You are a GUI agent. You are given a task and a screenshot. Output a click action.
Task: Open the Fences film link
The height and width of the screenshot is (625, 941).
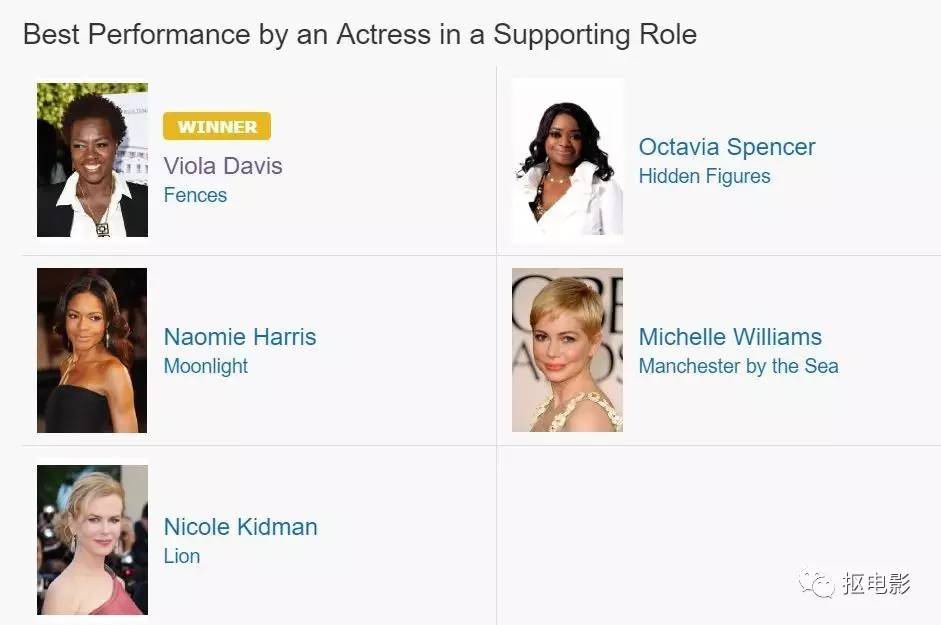click(195, 195)
